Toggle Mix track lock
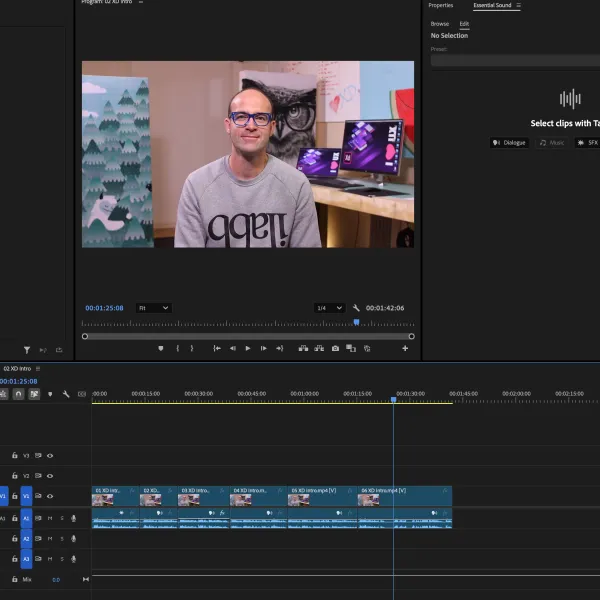The height and width of the screenshot is (600, 600). pos(15,579)
